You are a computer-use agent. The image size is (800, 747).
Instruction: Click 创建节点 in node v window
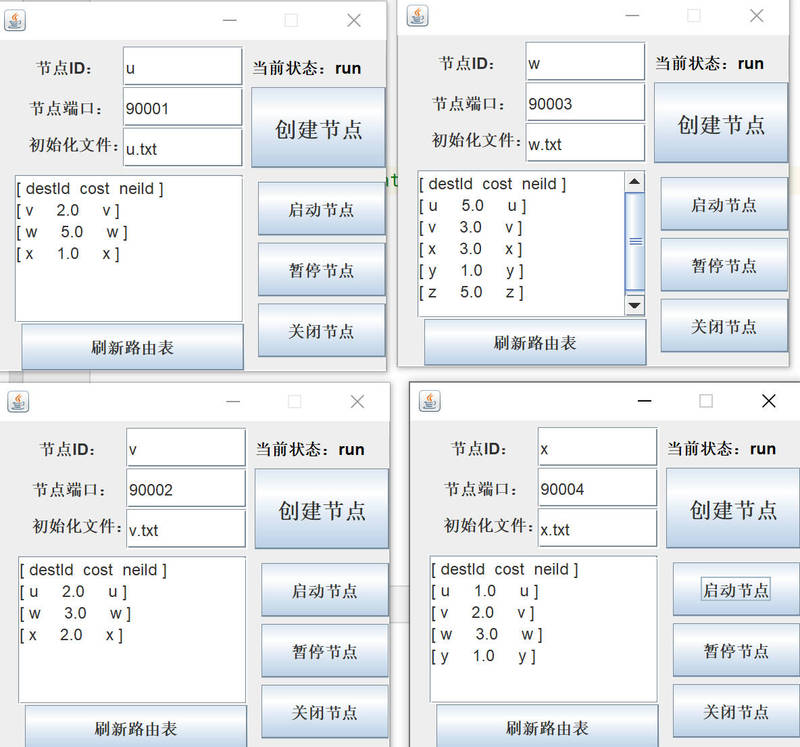(322, 509)
